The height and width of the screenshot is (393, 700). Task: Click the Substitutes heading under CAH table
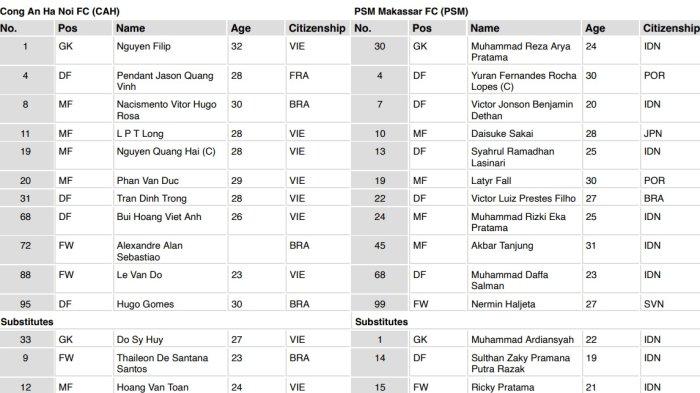tap(27, 322)
